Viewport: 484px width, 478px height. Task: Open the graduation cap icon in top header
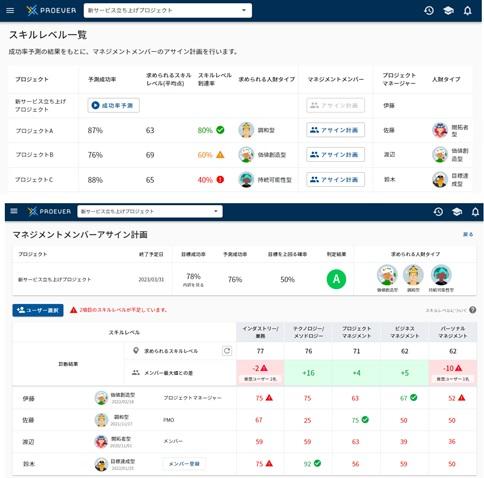point(448,11)
